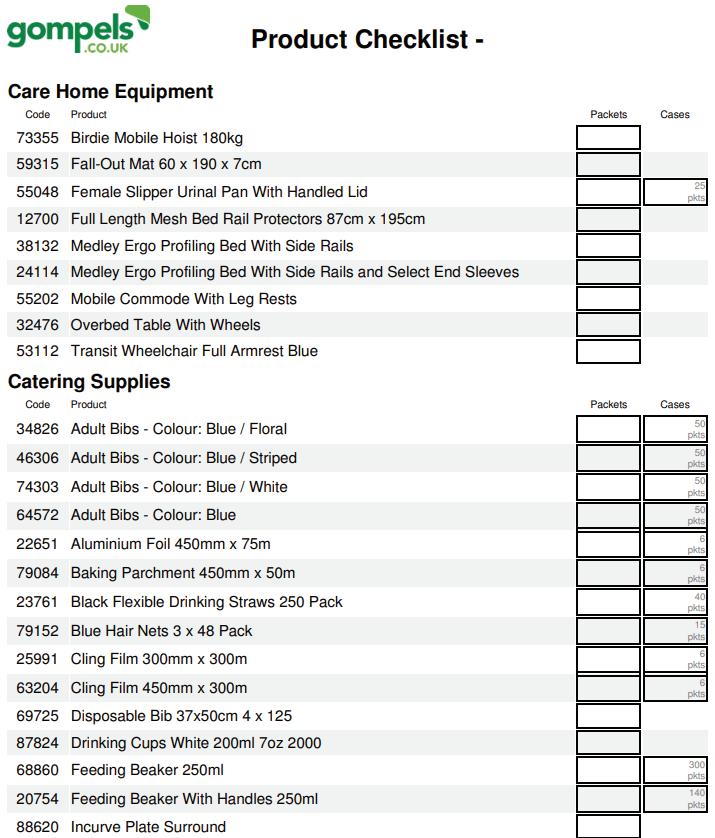The height and width of the screenshot is (838, 715).
Task: Click Cases box for Female Slipper Urinal Pan
Action: pos(675,192)
